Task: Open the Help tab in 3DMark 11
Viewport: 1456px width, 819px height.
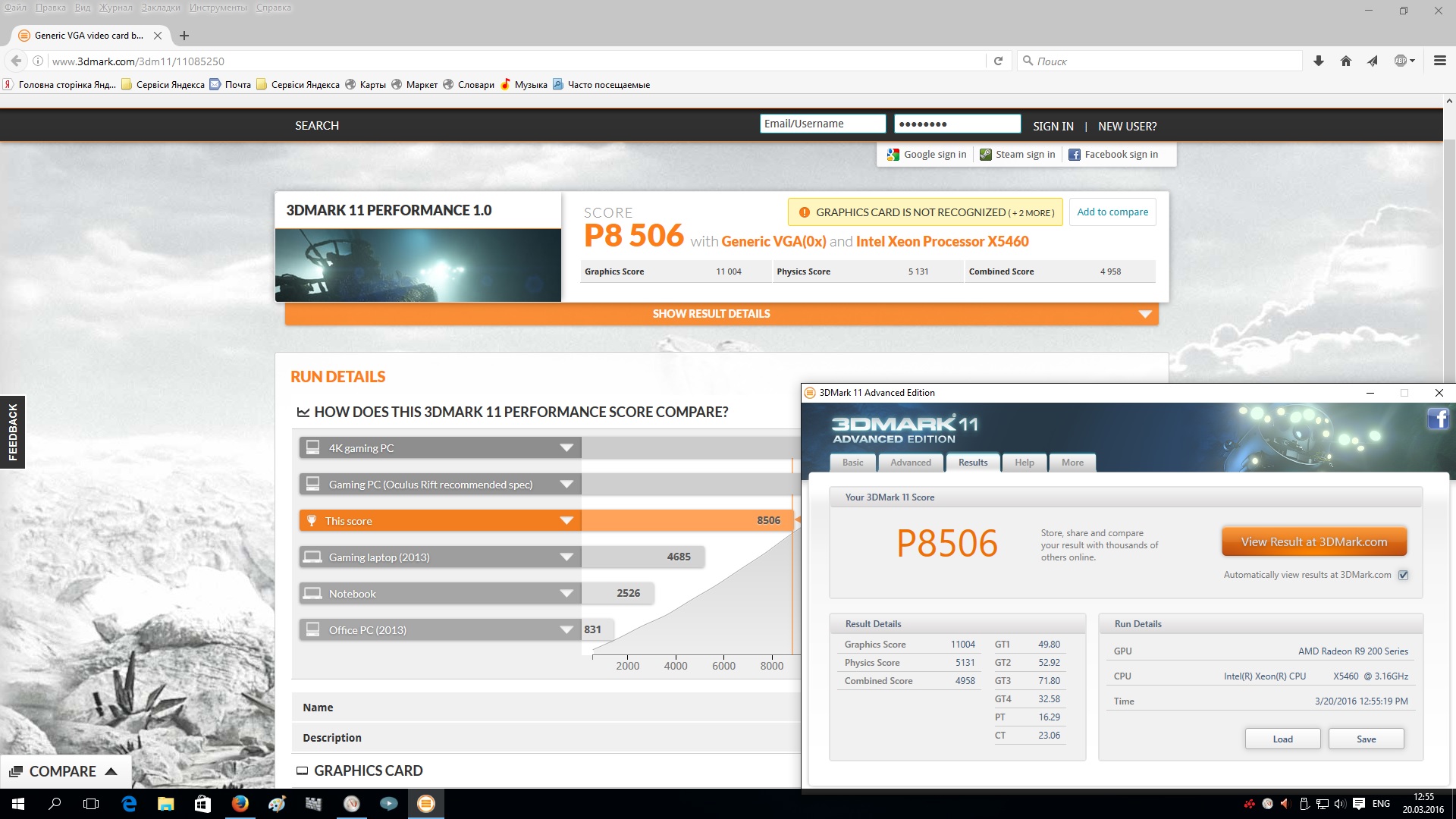Action: 1024,463
